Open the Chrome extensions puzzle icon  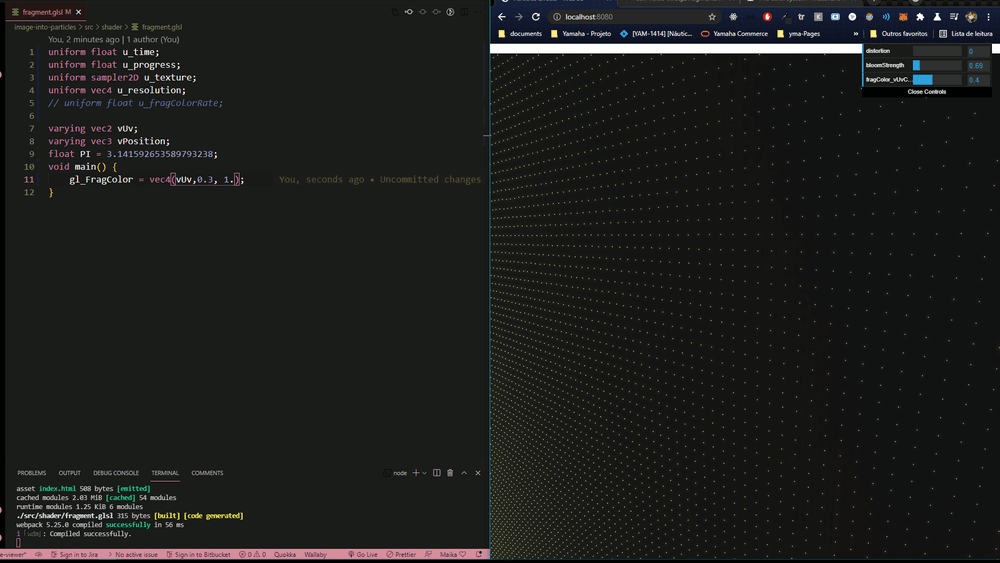point(919,17)
